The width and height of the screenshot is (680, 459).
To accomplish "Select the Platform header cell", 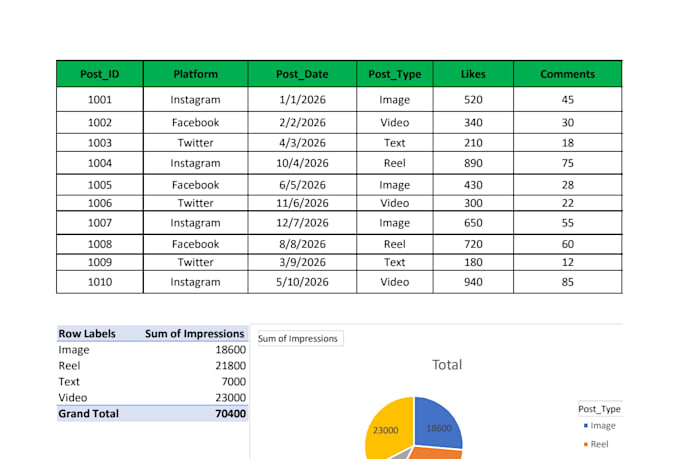I will [x=196, y=74].
